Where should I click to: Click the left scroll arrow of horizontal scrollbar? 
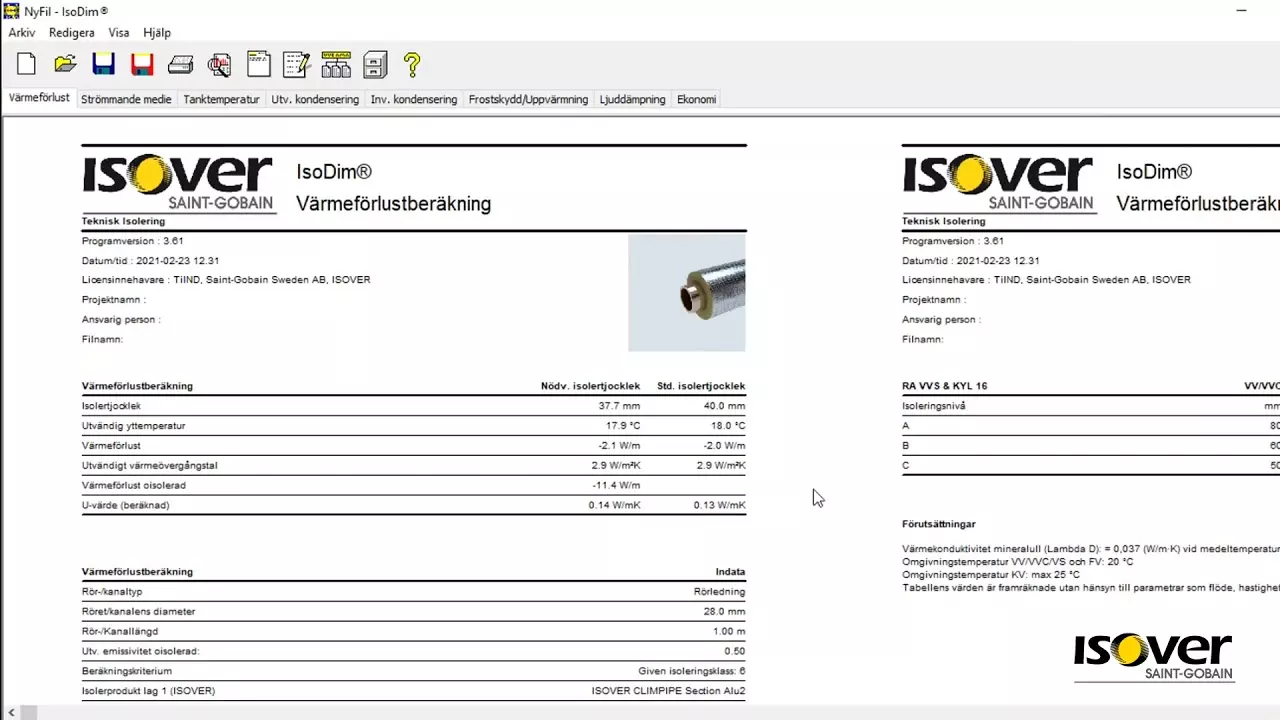coord(11,712)
